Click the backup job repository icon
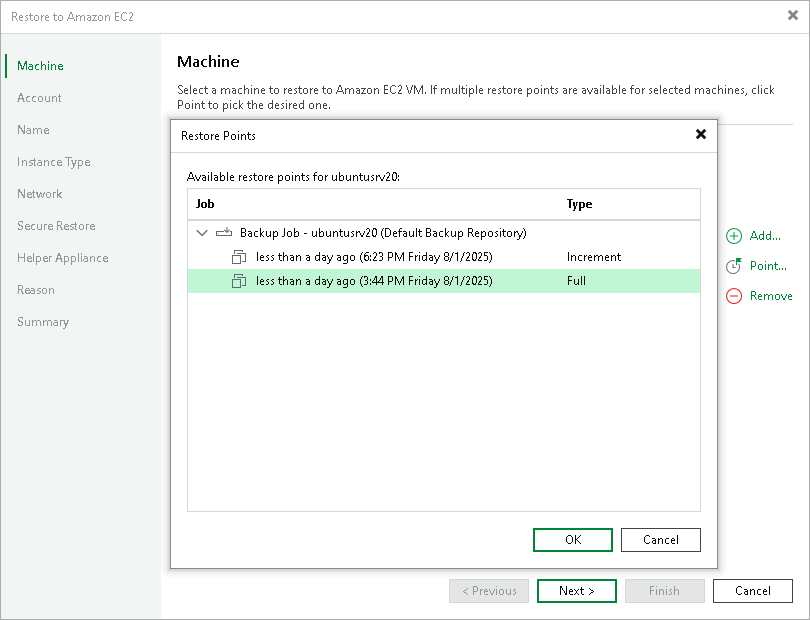 click(224, 232)
